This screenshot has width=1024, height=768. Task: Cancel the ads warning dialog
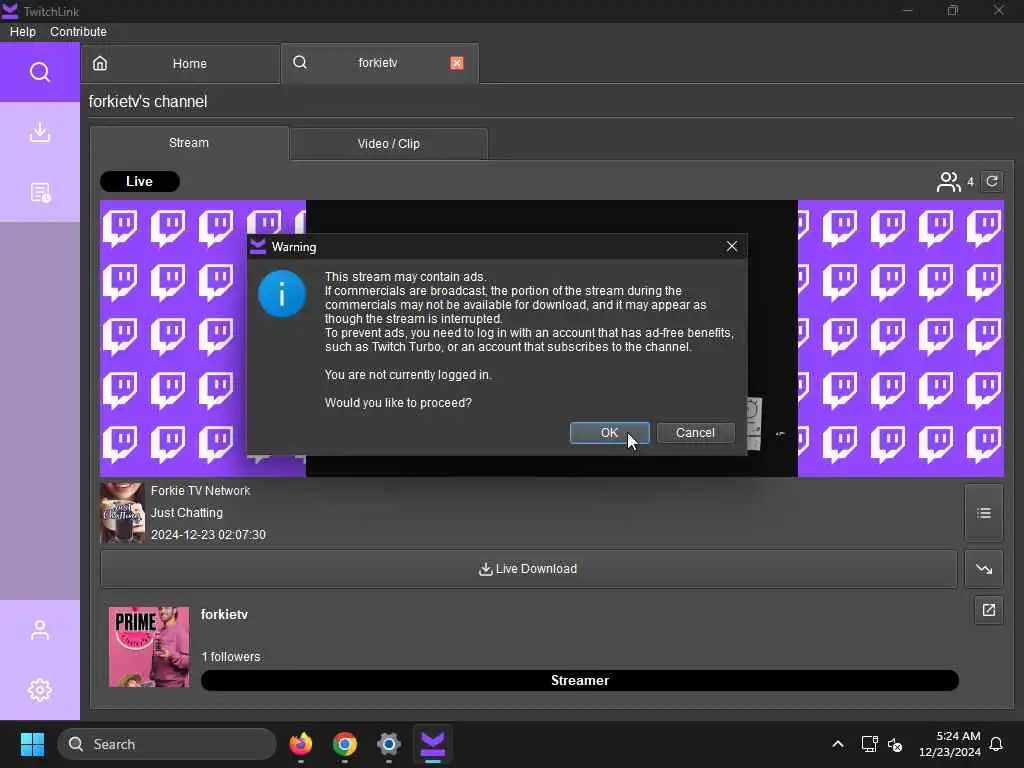click(695, 433)
